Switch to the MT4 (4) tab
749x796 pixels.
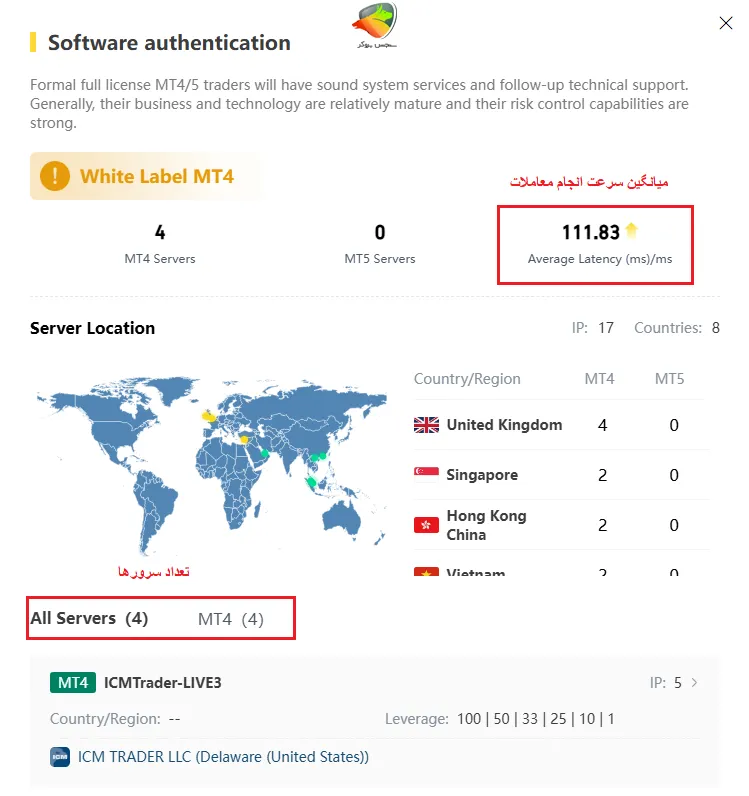pyautogui.click(x=230, y=619)
